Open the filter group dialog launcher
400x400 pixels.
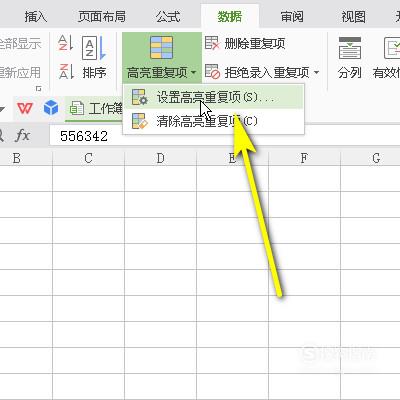39,88
